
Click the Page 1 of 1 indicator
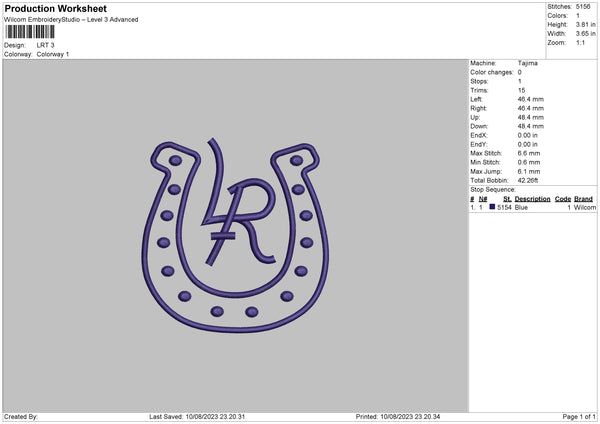(579, 416)
